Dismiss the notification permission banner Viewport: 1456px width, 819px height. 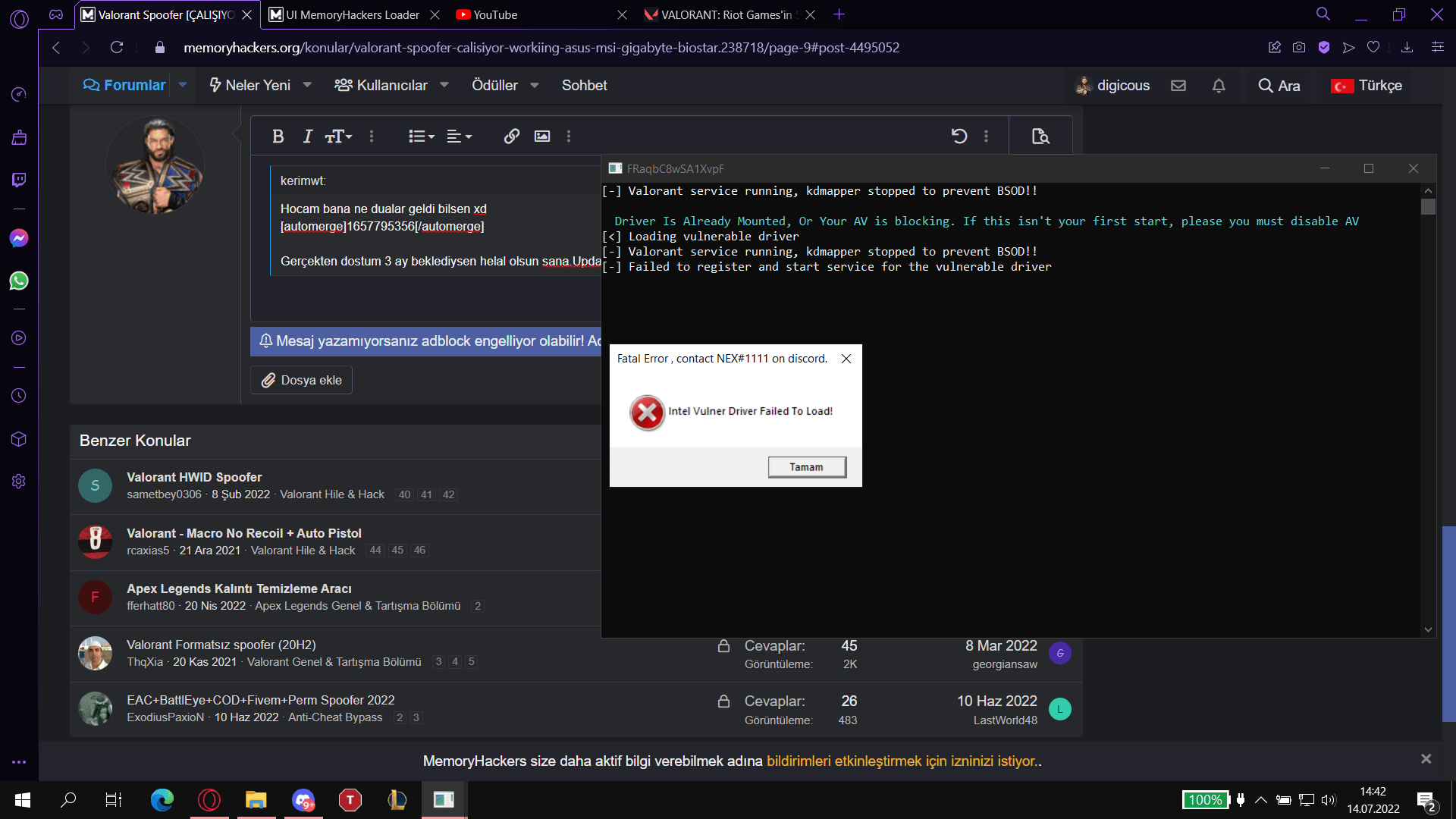1426,758
